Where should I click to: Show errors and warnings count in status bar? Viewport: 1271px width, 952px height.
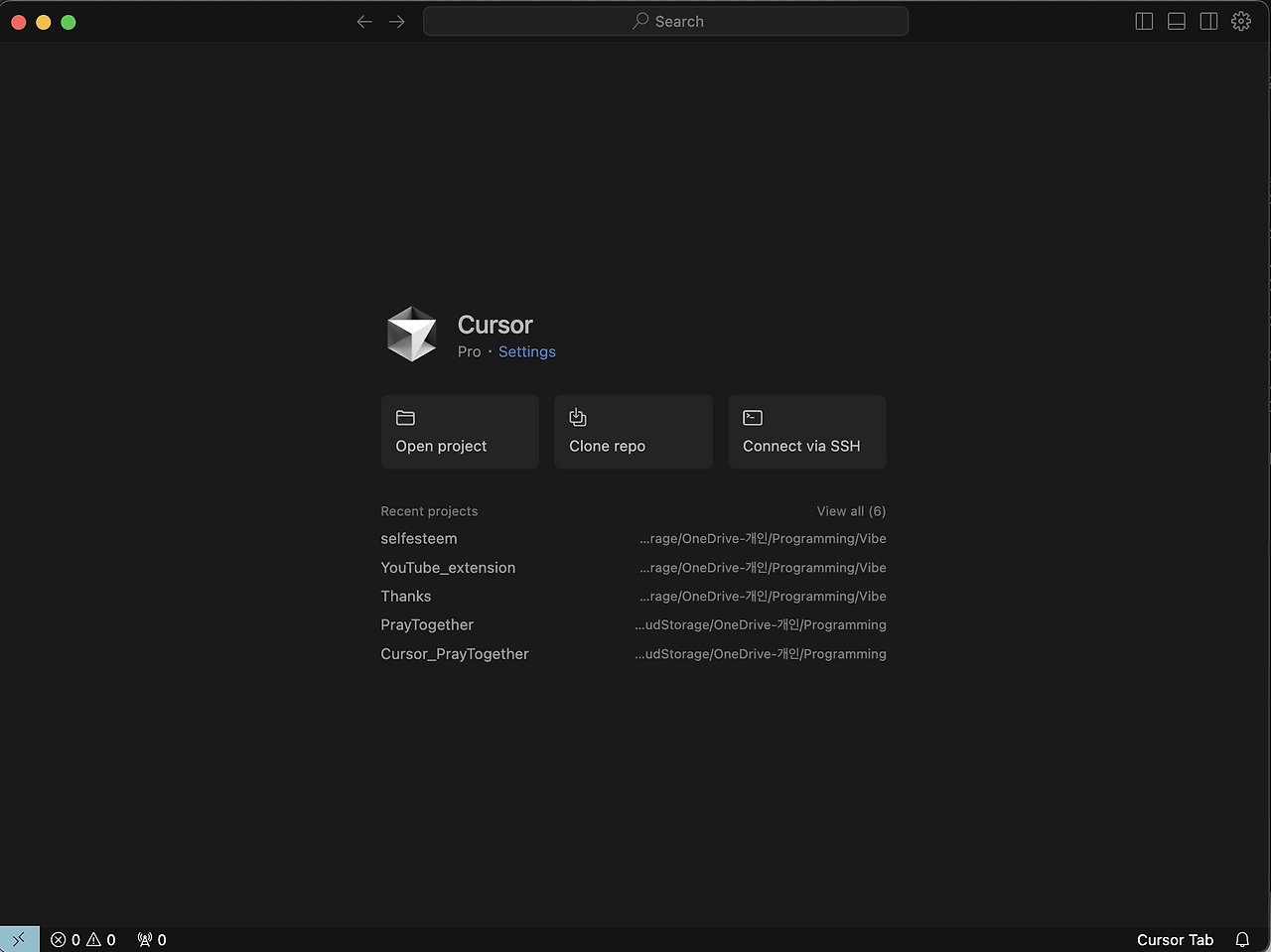pyautogui.click(x=83, y=940)
